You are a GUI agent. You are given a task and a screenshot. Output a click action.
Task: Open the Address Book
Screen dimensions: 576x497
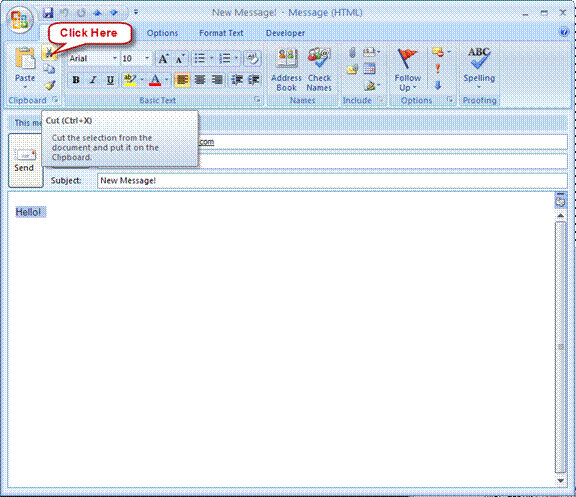pyautogui.click(x=286, y=70)
